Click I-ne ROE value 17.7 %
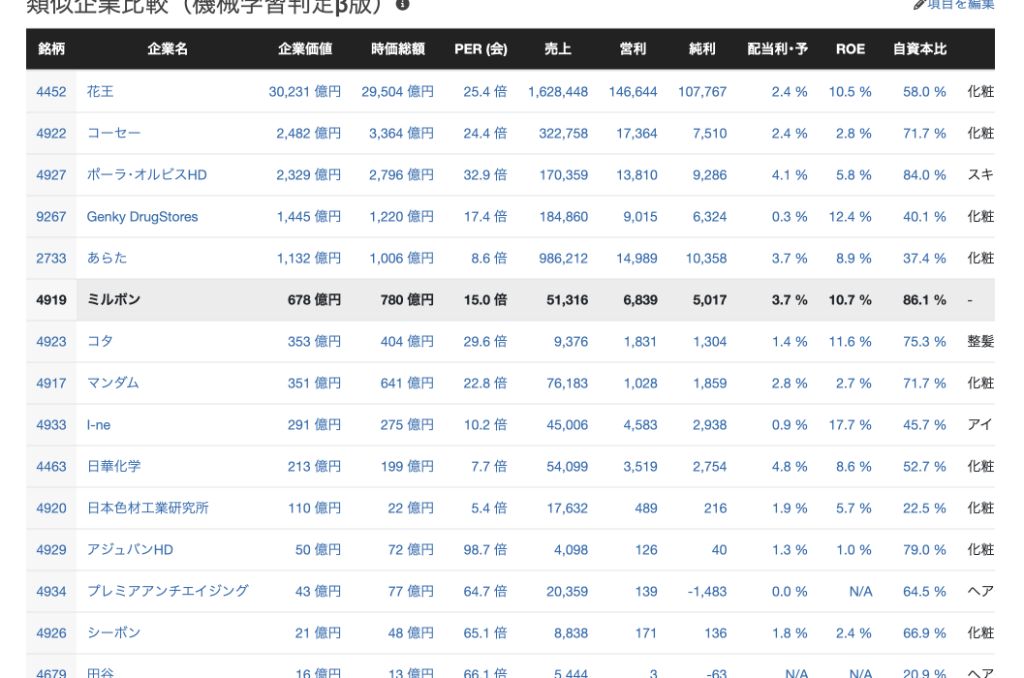 850,425
